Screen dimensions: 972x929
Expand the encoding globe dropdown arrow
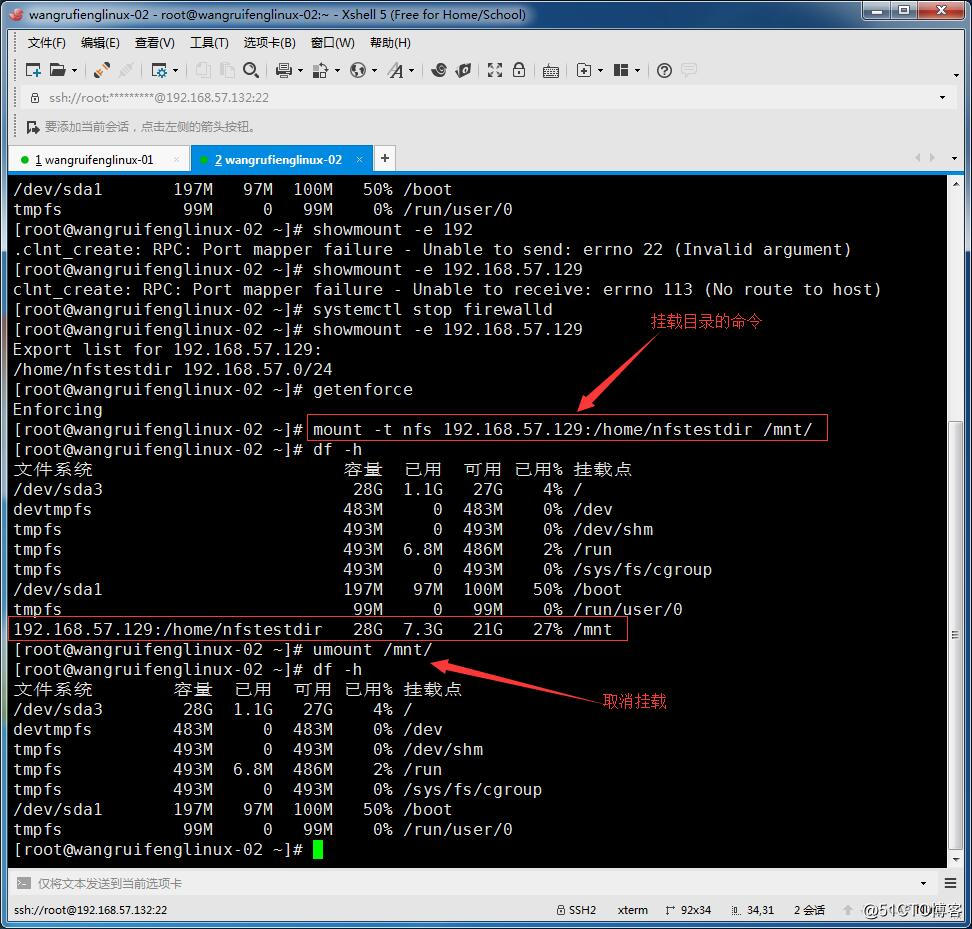tap(374, 71)
